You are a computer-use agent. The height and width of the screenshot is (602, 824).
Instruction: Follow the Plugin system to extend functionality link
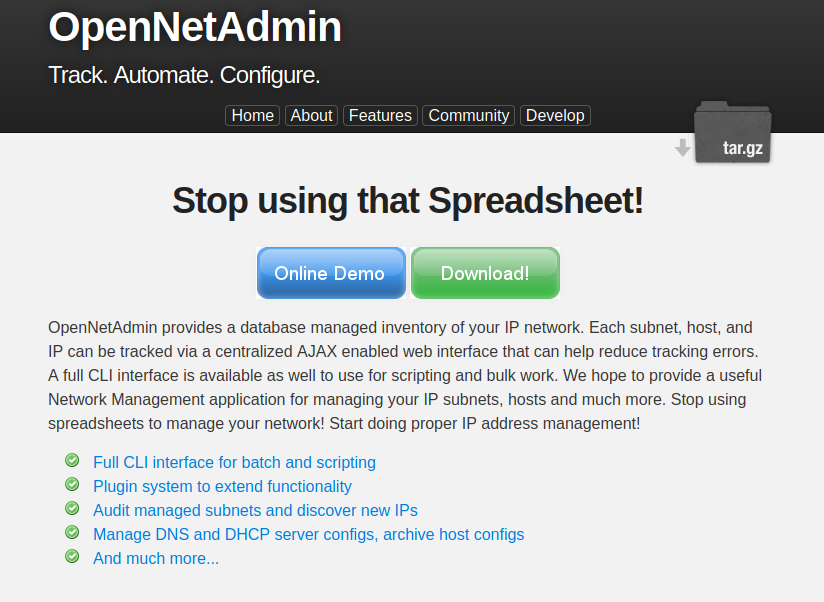point(222,486)
